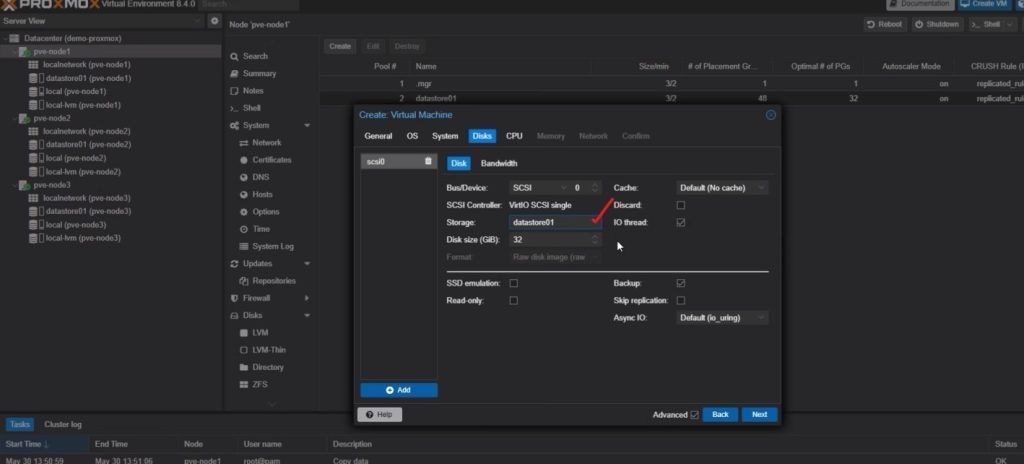Click the device number spinner arrows
1024x464 pixels.
pos(595,188)
